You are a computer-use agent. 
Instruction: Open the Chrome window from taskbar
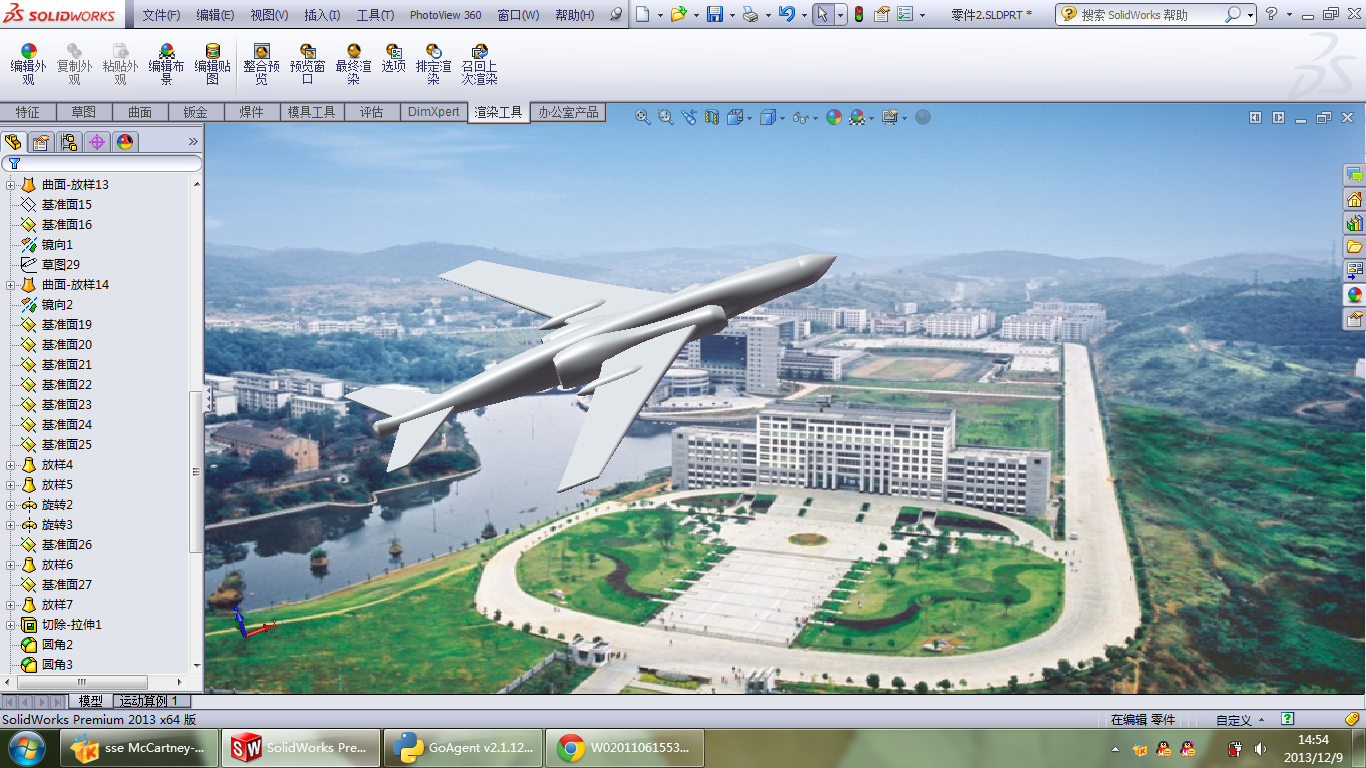(624, 748)
